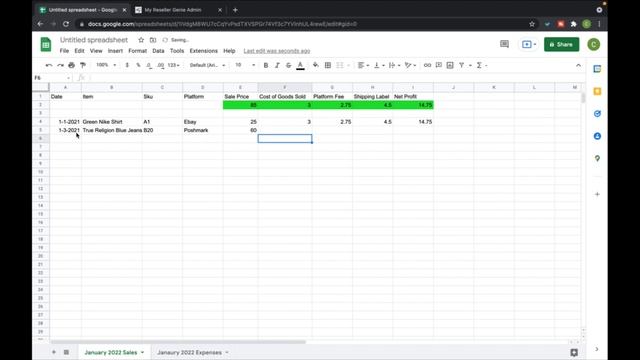This screenshot has width=640, height=360.
Task: Open the Functions sigma dropdown
Action: pos(482,65)
